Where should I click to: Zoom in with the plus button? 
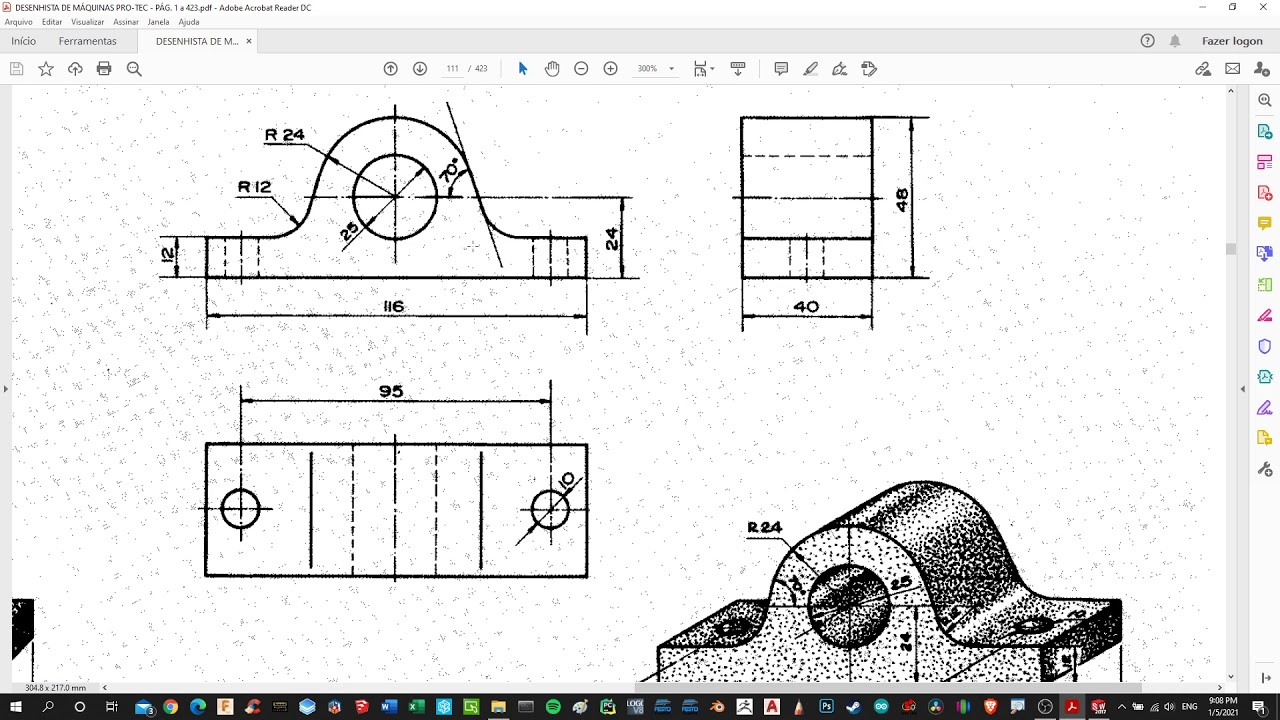tap(611, 69)
